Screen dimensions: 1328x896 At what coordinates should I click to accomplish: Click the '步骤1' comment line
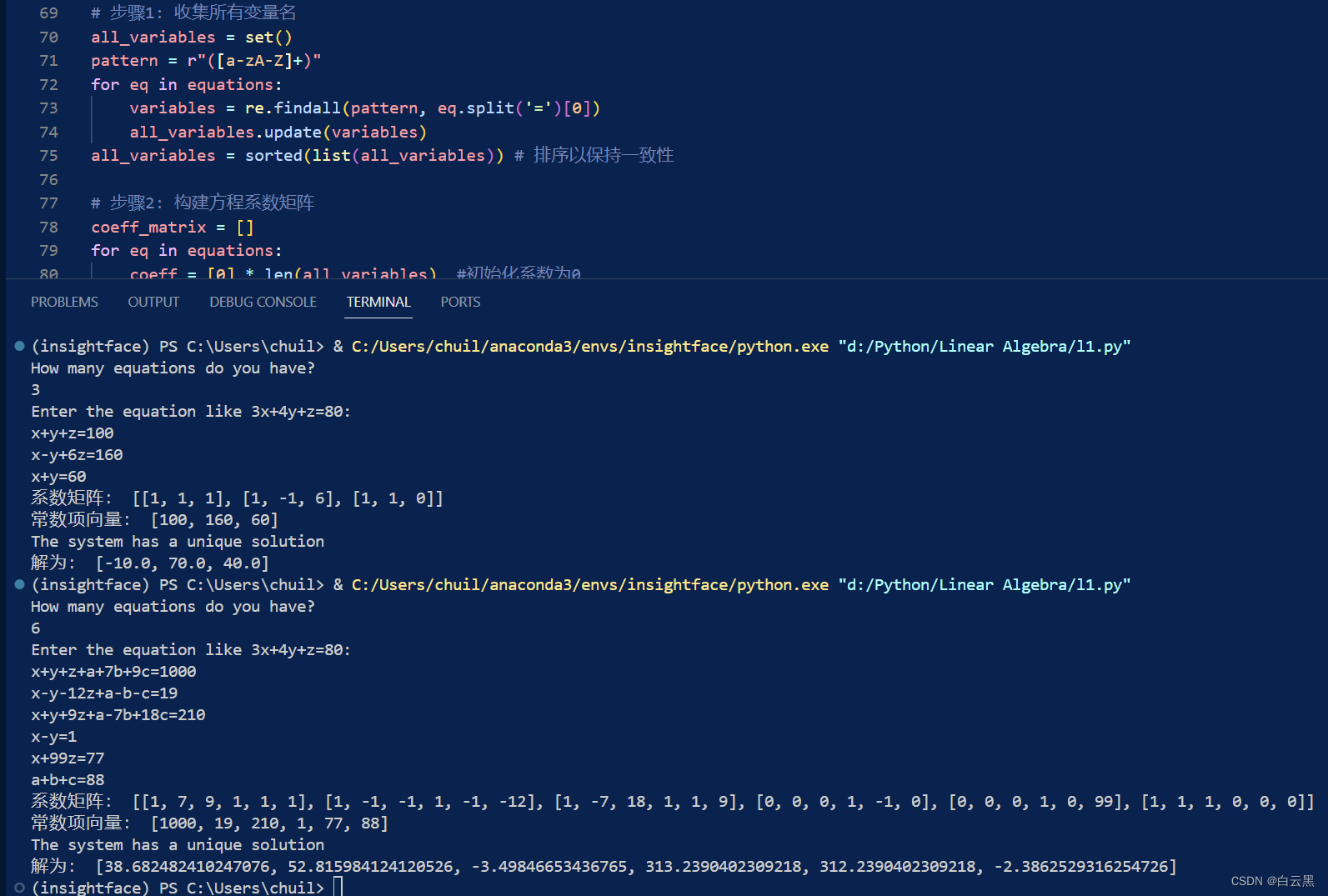193,13
